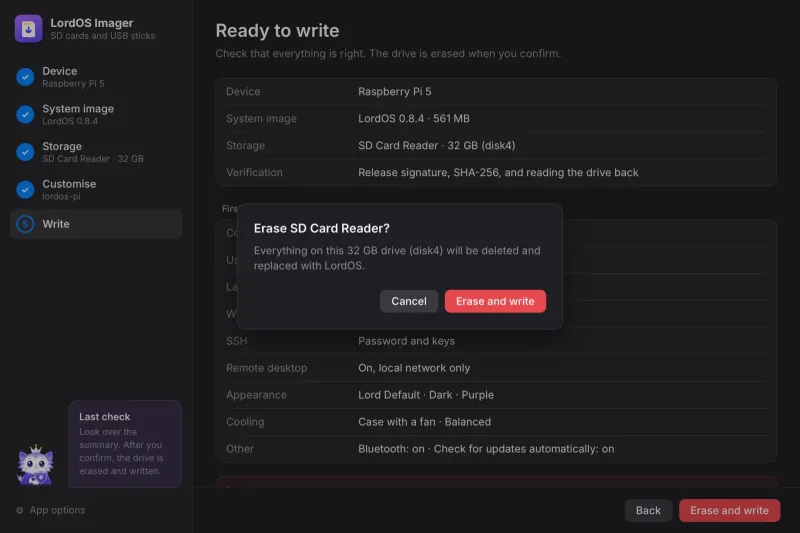
Task: Click the Last check tip card
Action: tap(125, 444)
